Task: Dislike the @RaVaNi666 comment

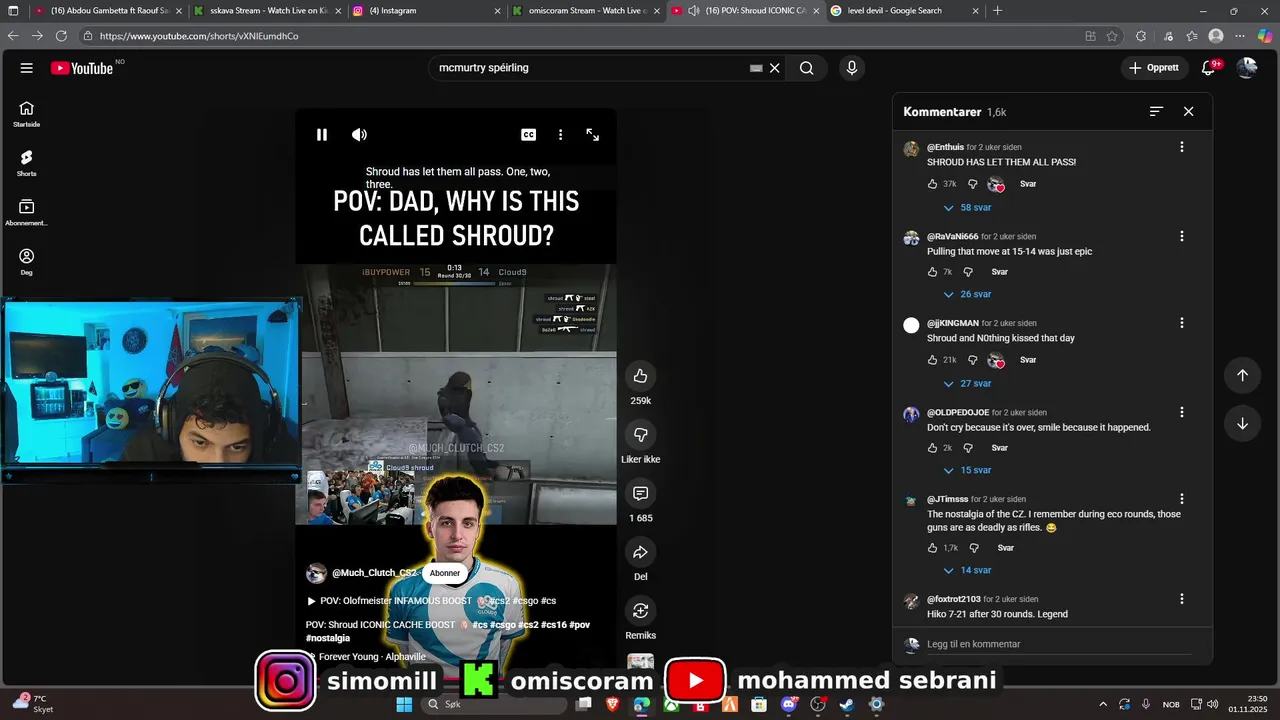Action: 968,272
